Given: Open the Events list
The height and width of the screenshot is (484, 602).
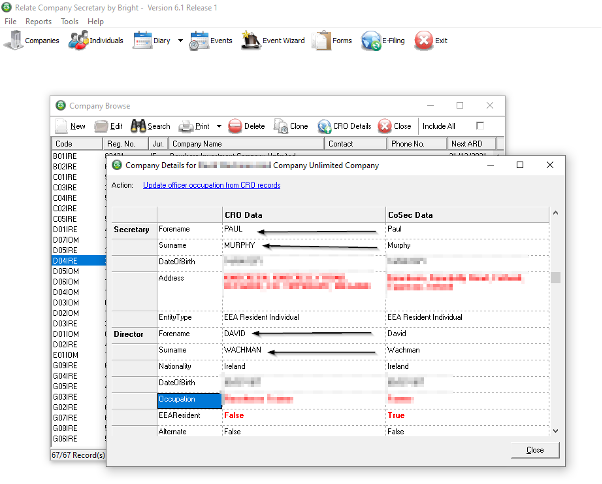Looking at the screenshot, I should 211,40.
